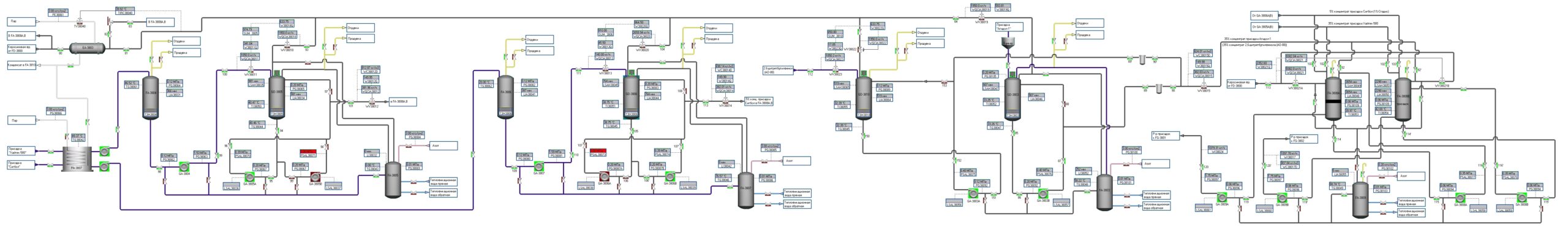Click the 2,6-дитретбутилфенол (АО-80) feed label
This screenshot has width=1568, height=232.
tap(778, 70)
